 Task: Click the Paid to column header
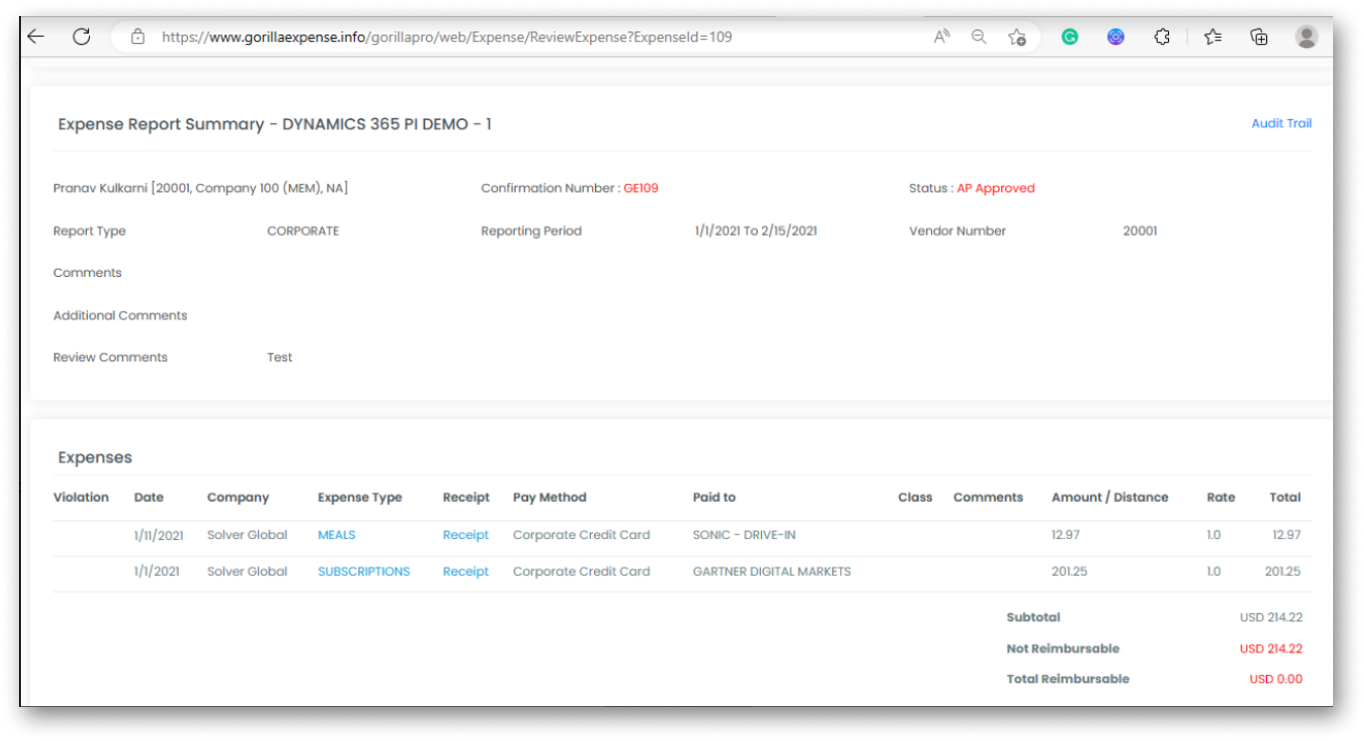click(714, 497)
